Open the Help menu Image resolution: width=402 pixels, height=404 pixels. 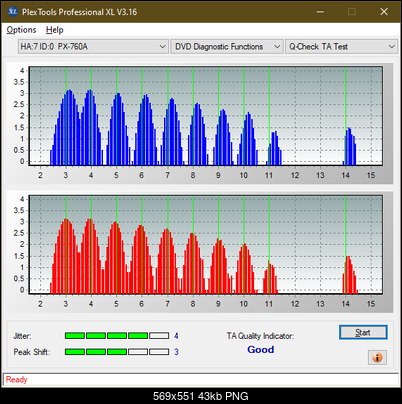click(x=55, y=30)
